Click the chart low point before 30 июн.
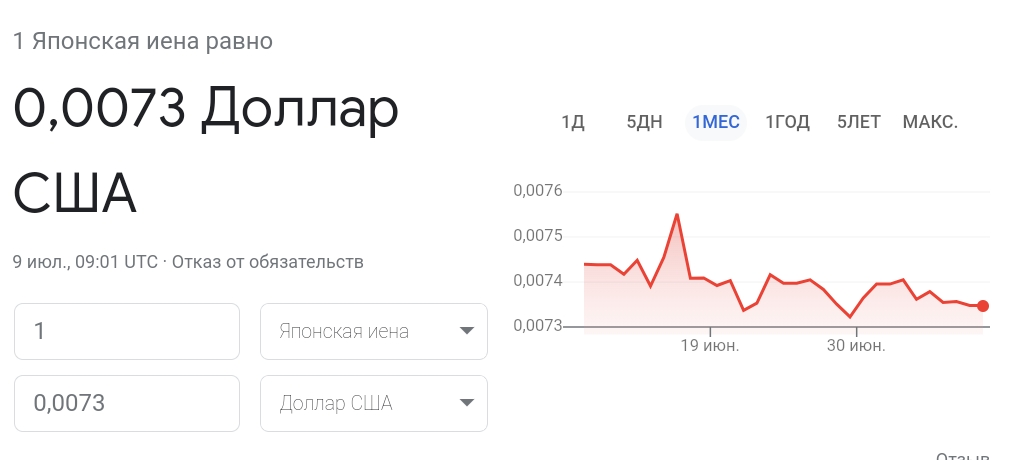Image resolution: width=1036 pixels, height=460 pixels. (x=850, y=317)
